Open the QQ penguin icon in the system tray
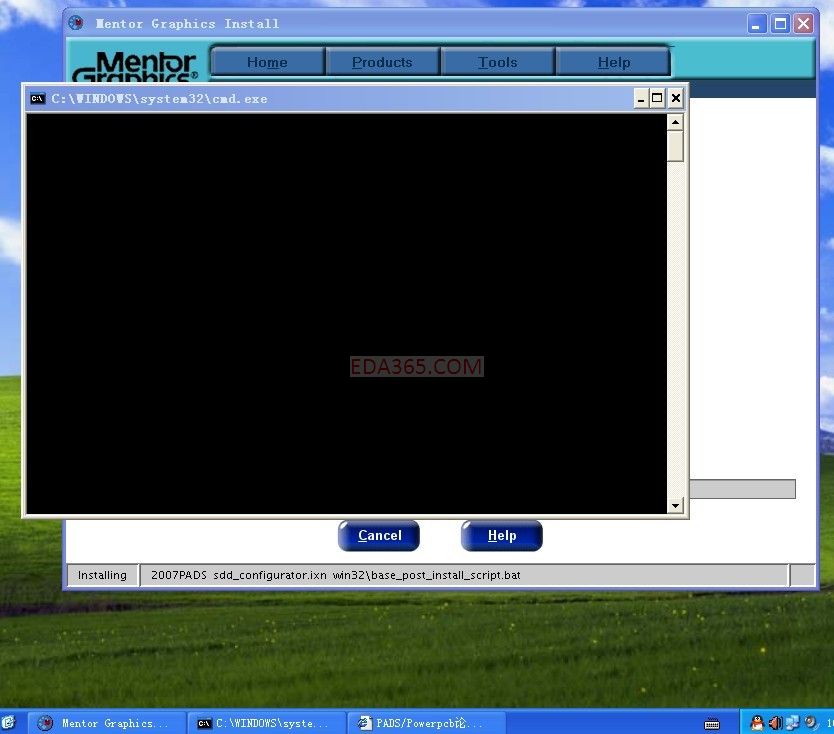This screenshot has width=834, height=734. coord(756,722)
